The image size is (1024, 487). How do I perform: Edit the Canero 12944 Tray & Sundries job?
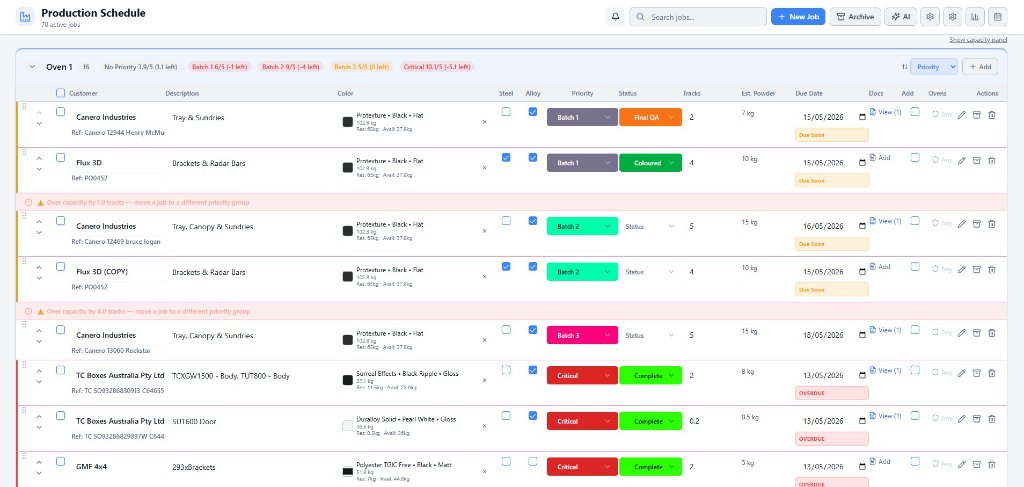(x=961, y=115)
